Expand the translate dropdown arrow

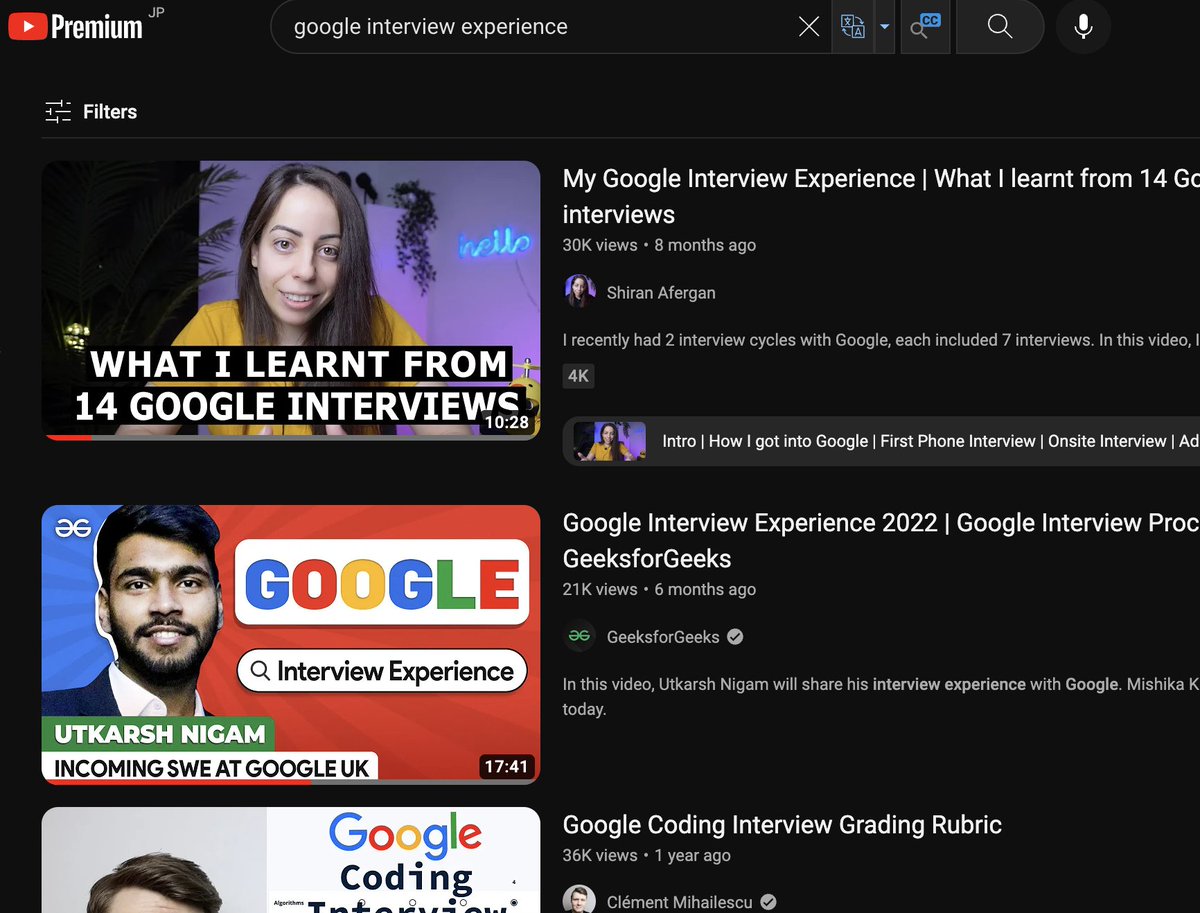[884, 27]
